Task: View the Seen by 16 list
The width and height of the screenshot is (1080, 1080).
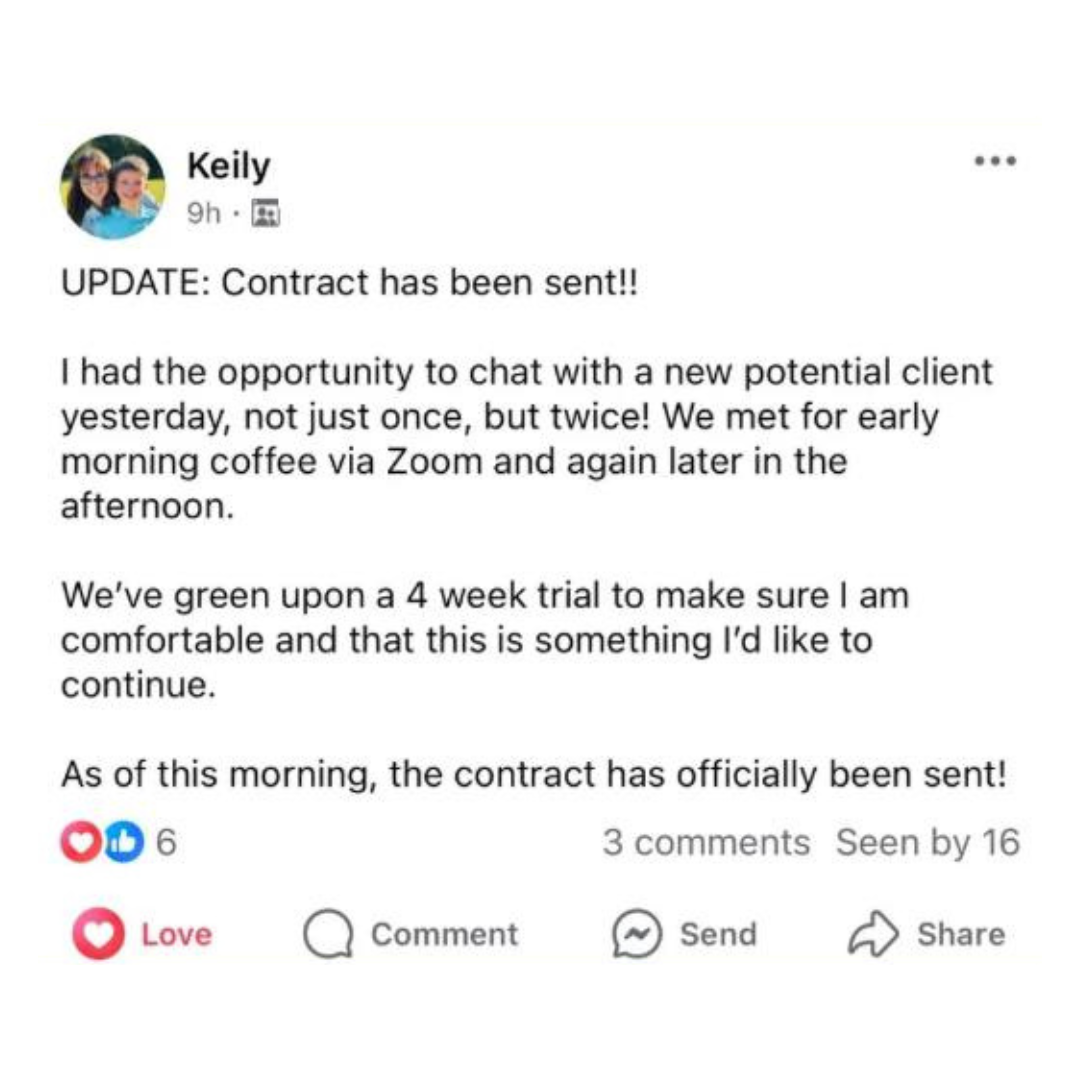Action: pos(928,842)
